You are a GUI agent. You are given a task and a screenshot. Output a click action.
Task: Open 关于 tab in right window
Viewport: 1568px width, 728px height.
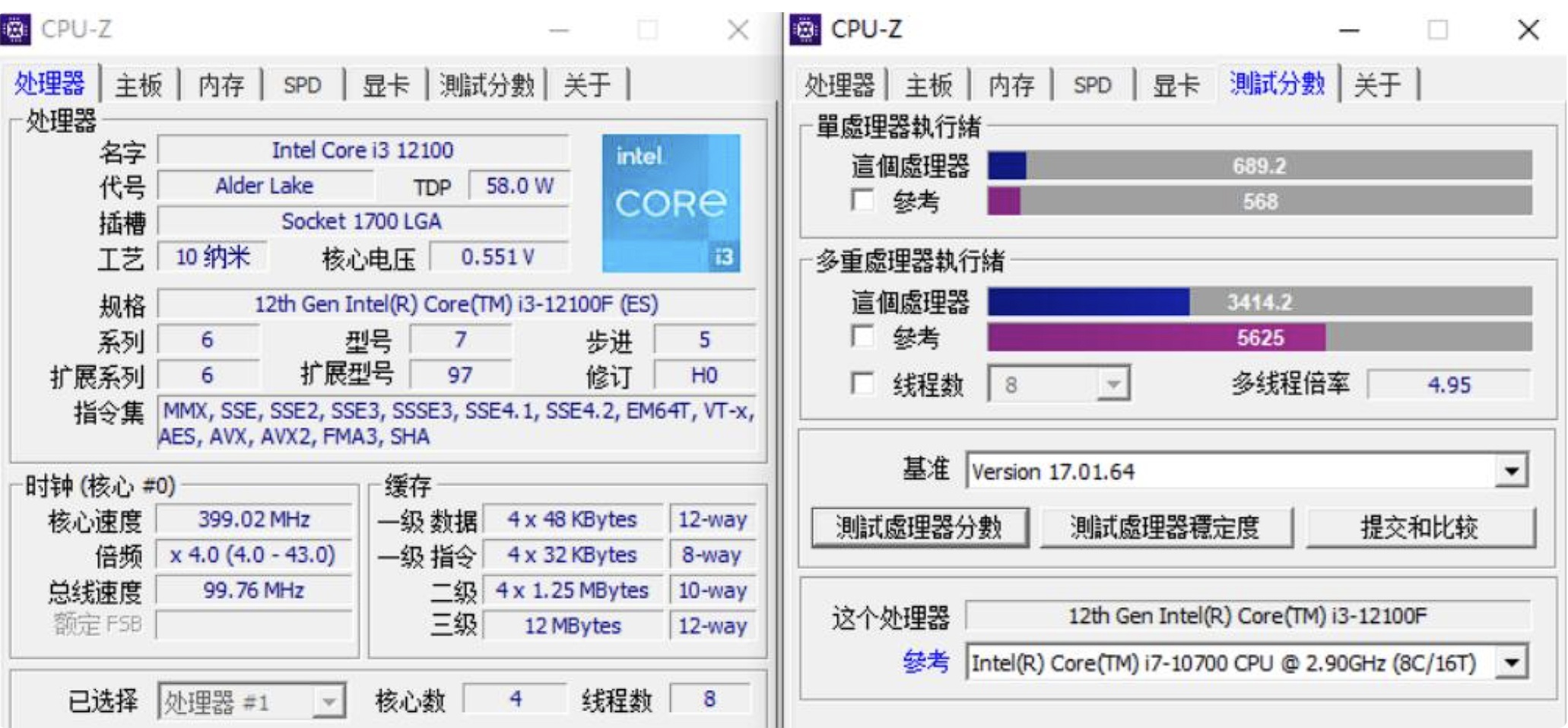[x=1377, y=84]
